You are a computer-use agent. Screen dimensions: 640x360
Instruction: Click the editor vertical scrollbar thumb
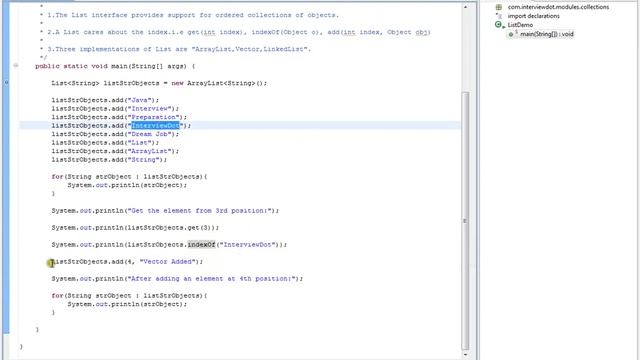click(x=465, y=221)
